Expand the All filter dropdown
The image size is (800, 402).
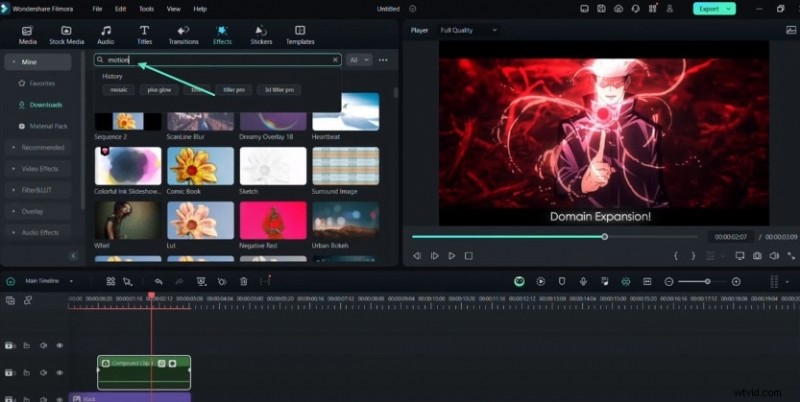(359, 60)
